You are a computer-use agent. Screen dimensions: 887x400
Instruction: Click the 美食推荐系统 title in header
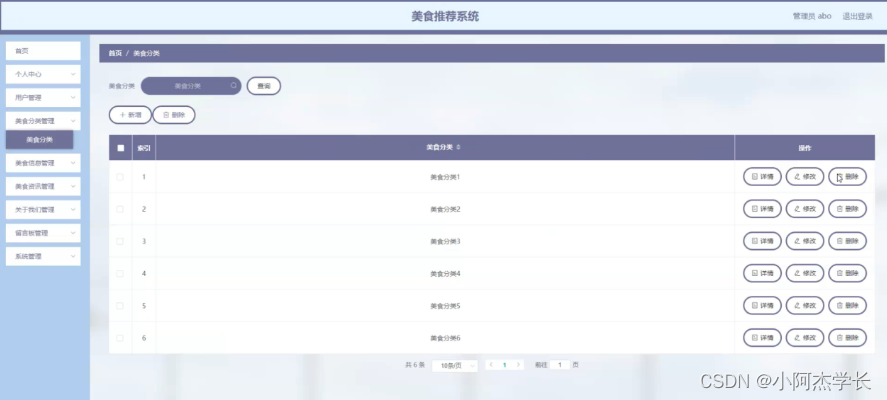point(445,16)
